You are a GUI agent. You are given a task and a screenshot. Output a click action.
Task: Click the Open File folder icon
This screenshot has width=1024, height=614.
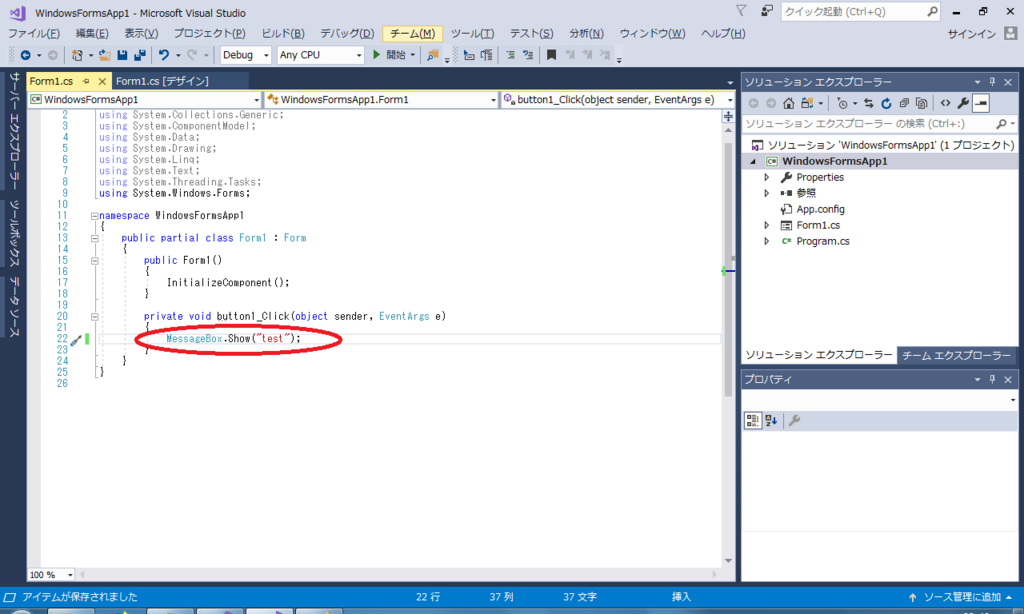[104, 56]
